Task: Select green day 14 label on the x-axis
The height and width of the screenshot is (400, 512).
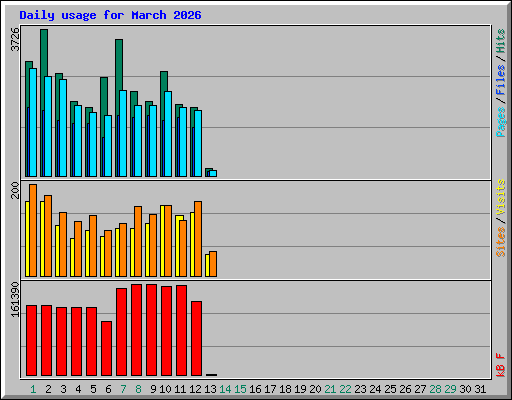Action: coord(225,389)
